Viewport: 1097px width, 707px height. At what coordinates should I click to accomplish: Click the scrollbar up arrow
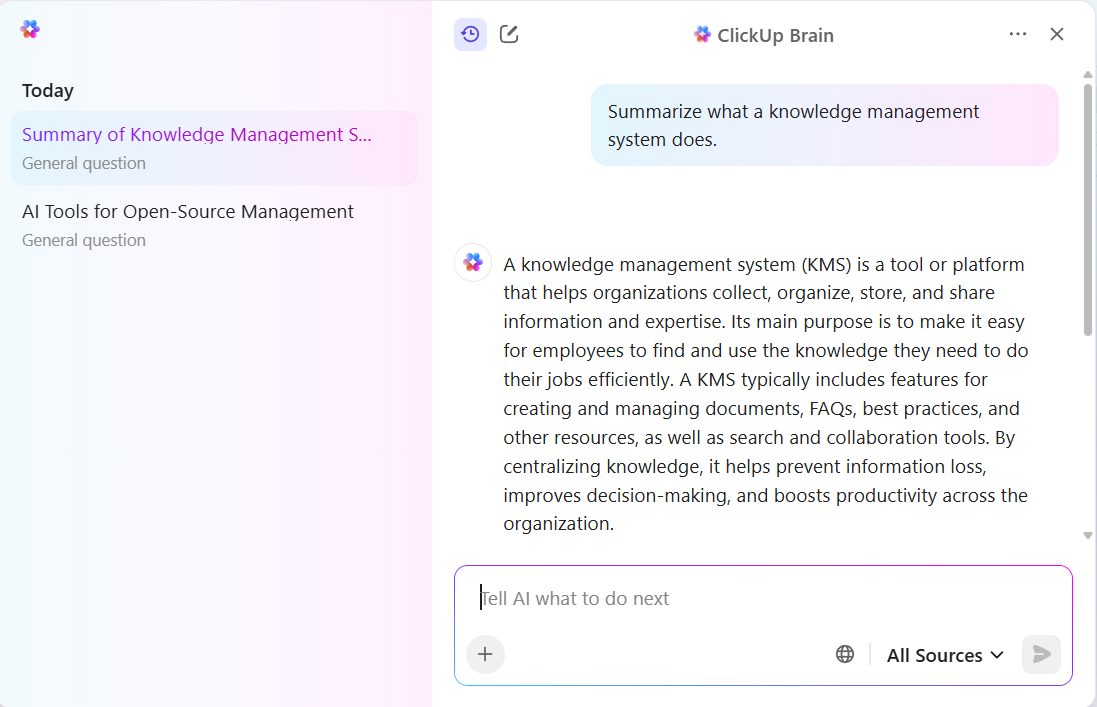point(1088,73)
